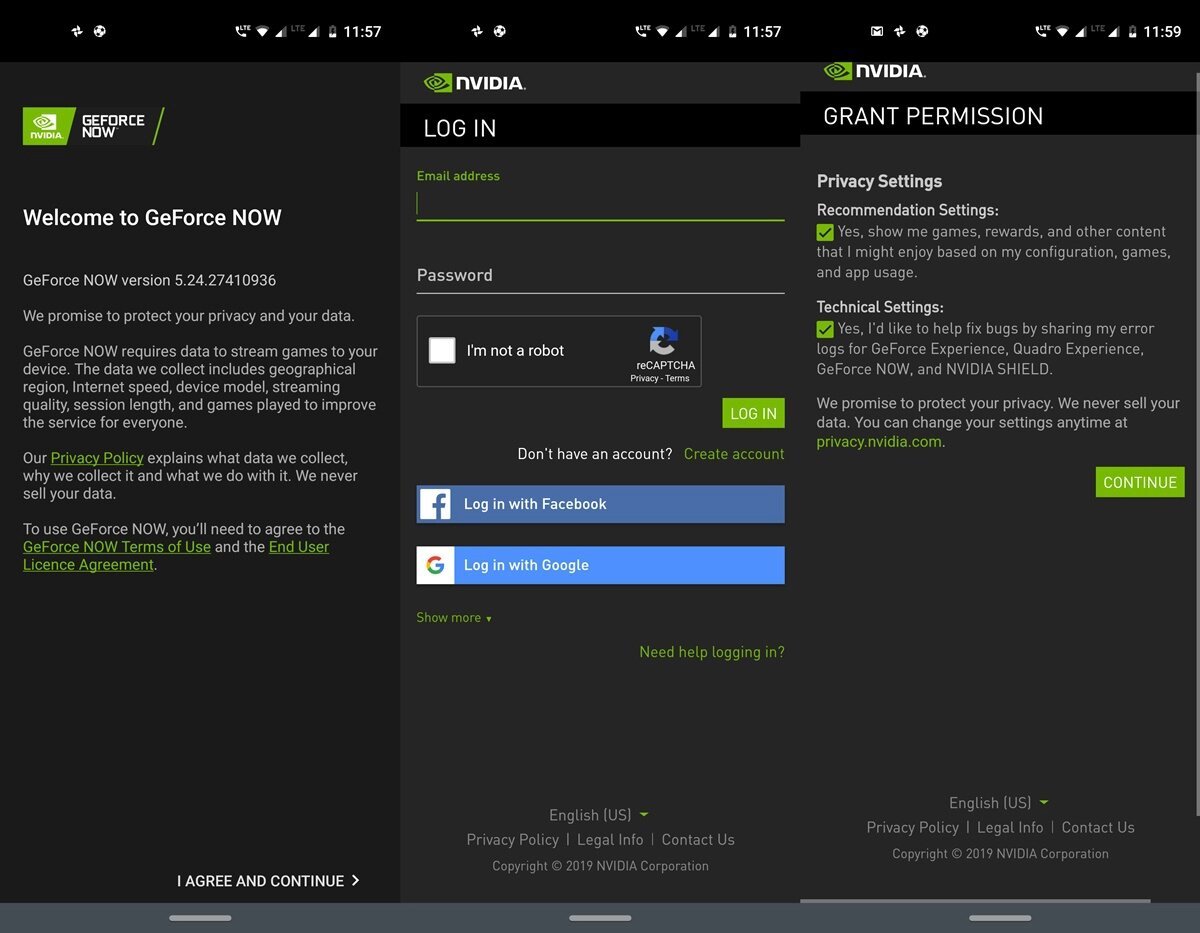The height and width of the screenshot is (933, 1200).
Task: Tap the Google logo icon
Action: tap(435, 565)
